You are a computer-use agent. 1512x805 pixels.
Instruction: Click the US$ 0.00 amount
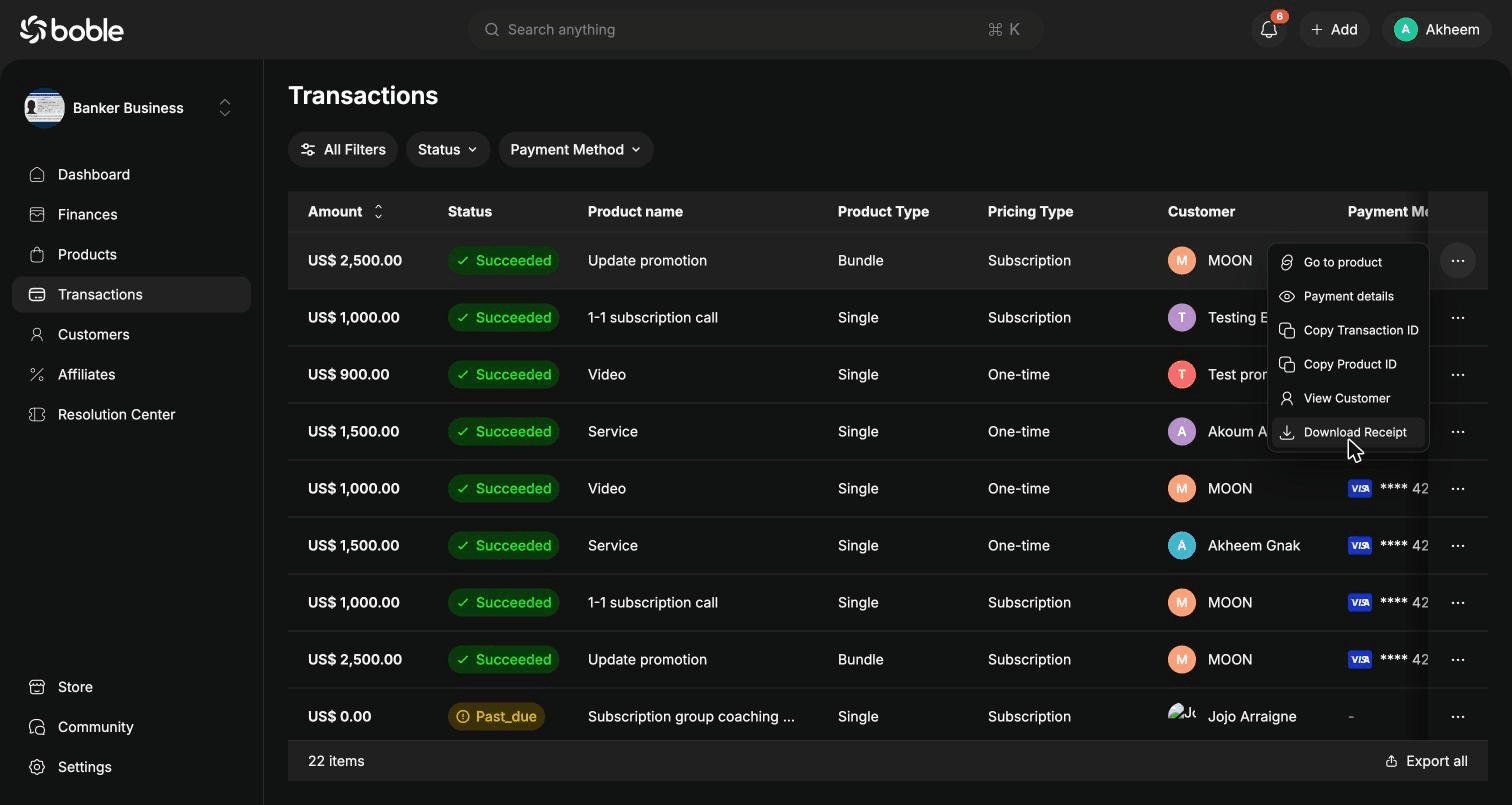pos(339,716)
